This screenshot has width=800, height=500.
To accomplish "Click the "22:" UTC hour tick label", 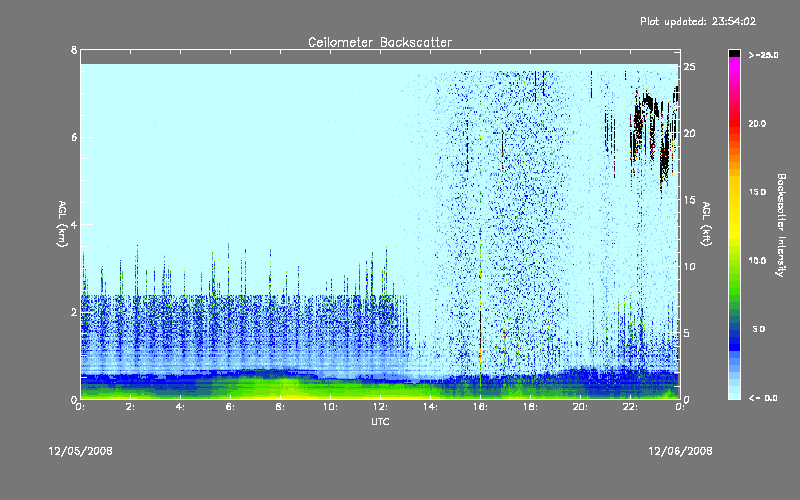I will click(x=631, y=407).
